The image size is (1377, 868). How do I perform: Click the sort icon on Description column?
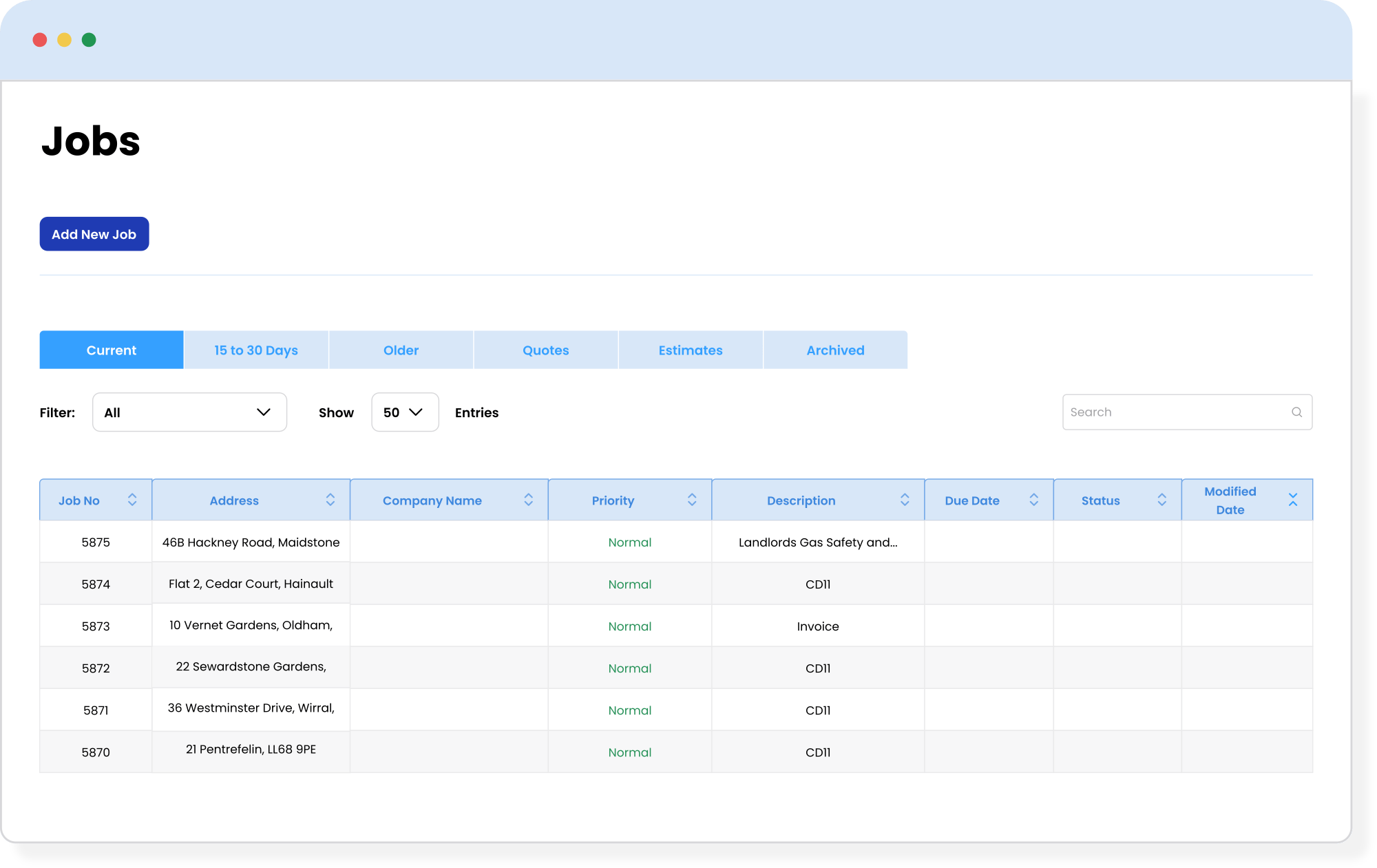pyautogui.click(x=904, y=499)
